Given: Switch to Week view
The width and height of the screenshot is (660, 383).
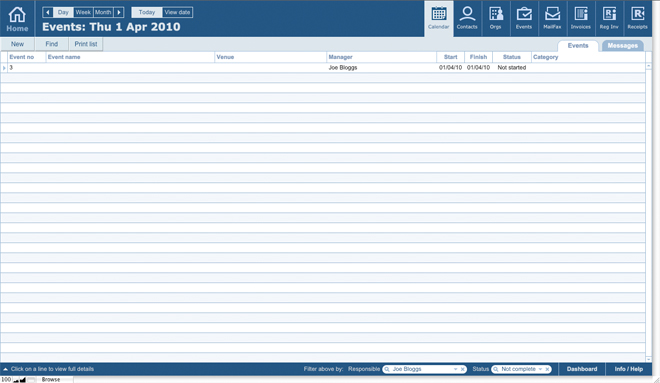Looking at the screenshot, I should tap(83, 12).
